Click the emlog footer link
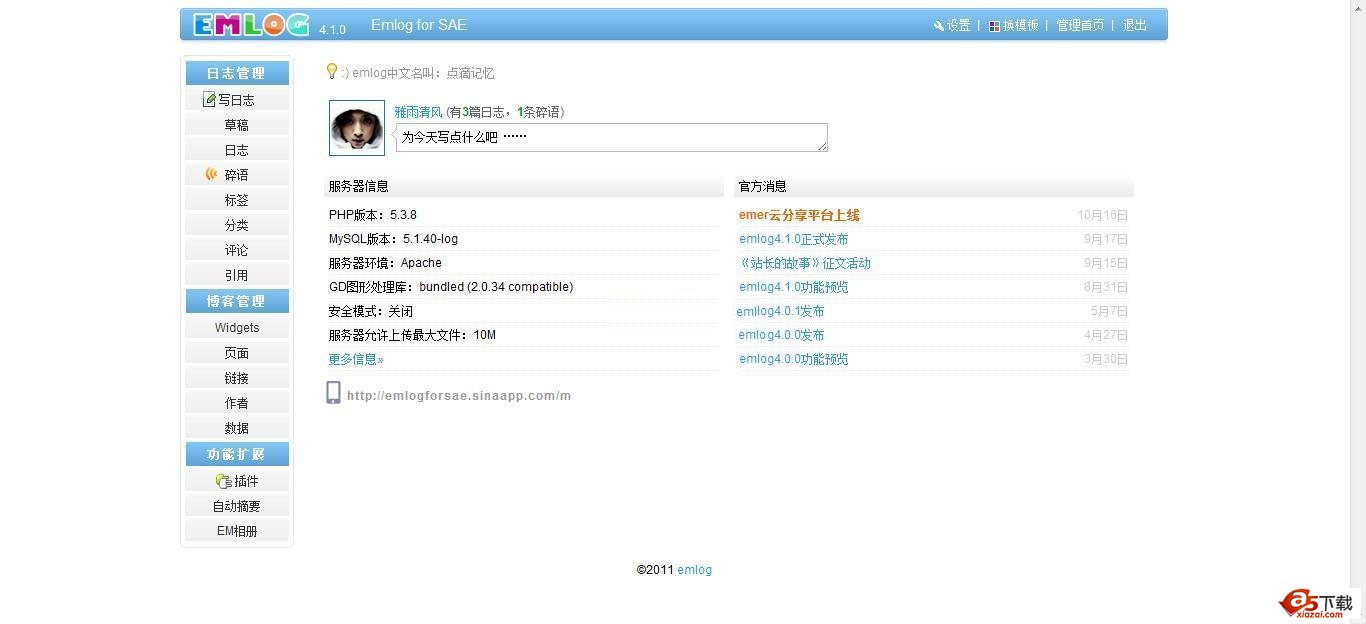 tap(695, 570)
